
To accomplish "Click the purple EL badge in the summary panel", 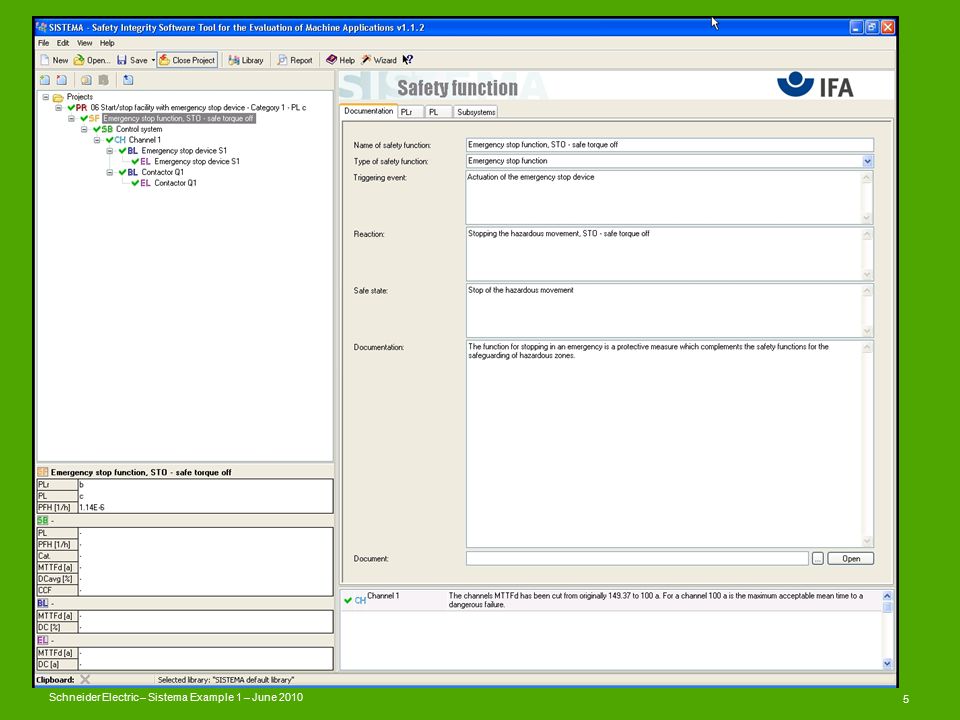I will (42, 640).
